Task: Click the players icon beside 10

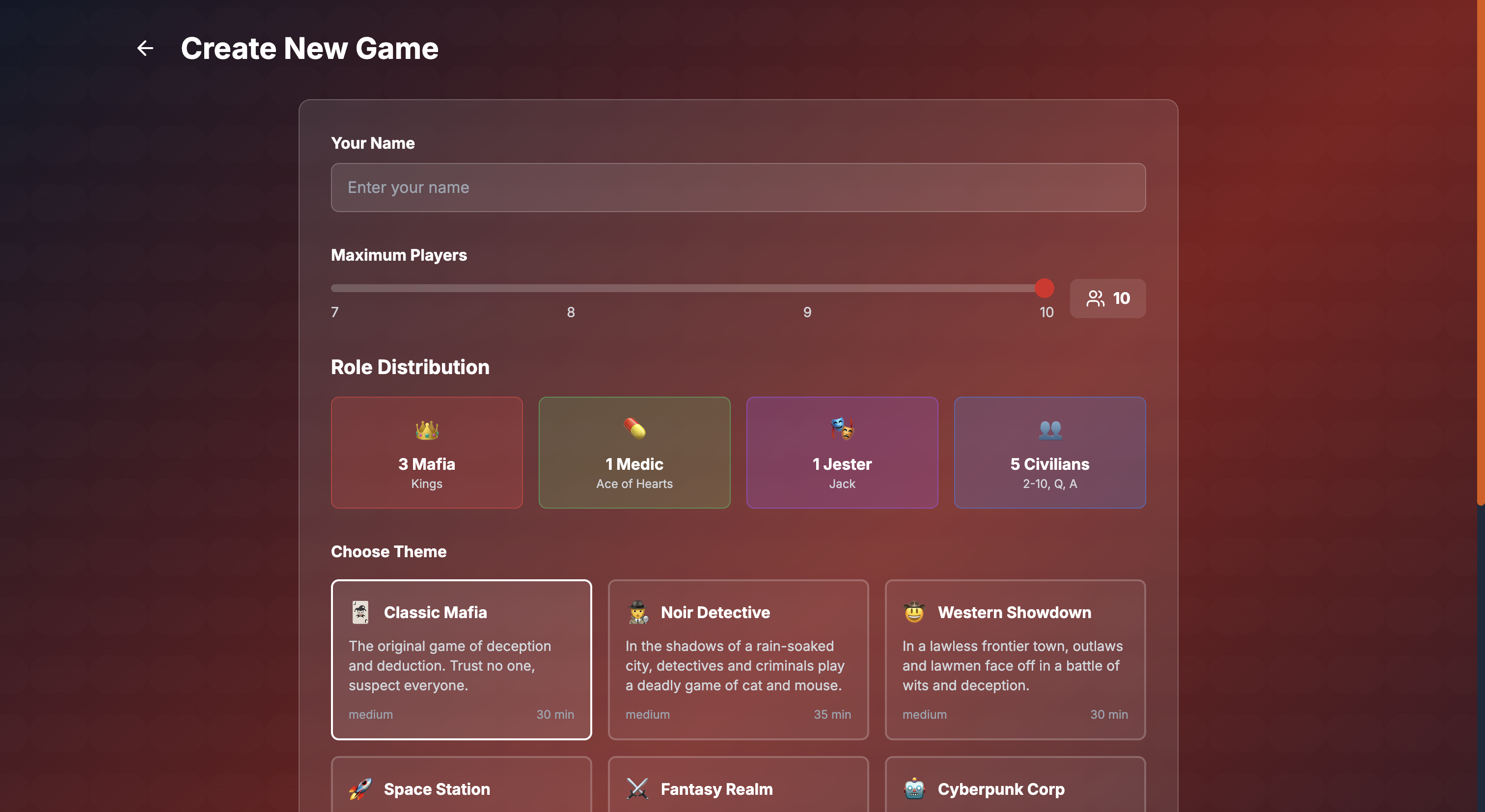Action: 1095,298
